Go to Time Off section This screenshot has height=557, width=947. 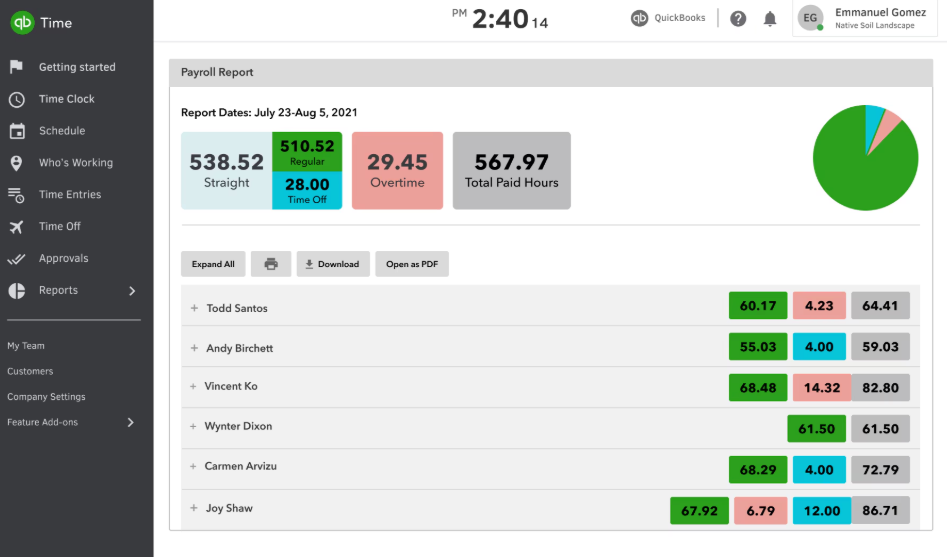coord(60,227)
